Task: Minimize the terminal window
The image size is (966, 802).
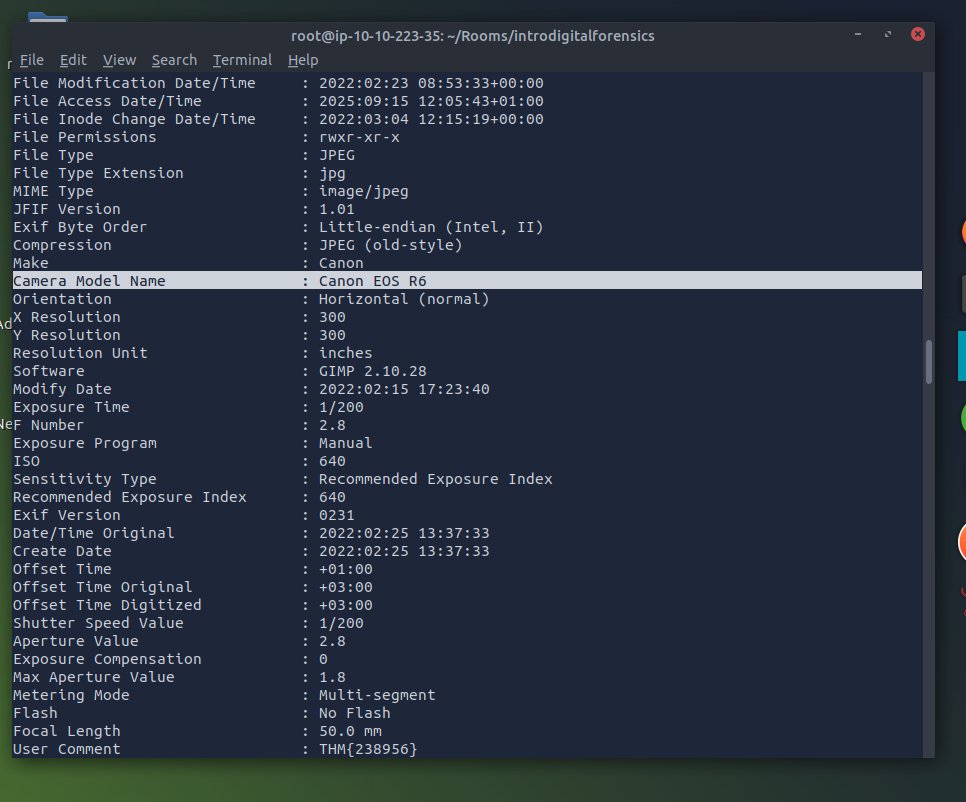Action: coord(858,35)
